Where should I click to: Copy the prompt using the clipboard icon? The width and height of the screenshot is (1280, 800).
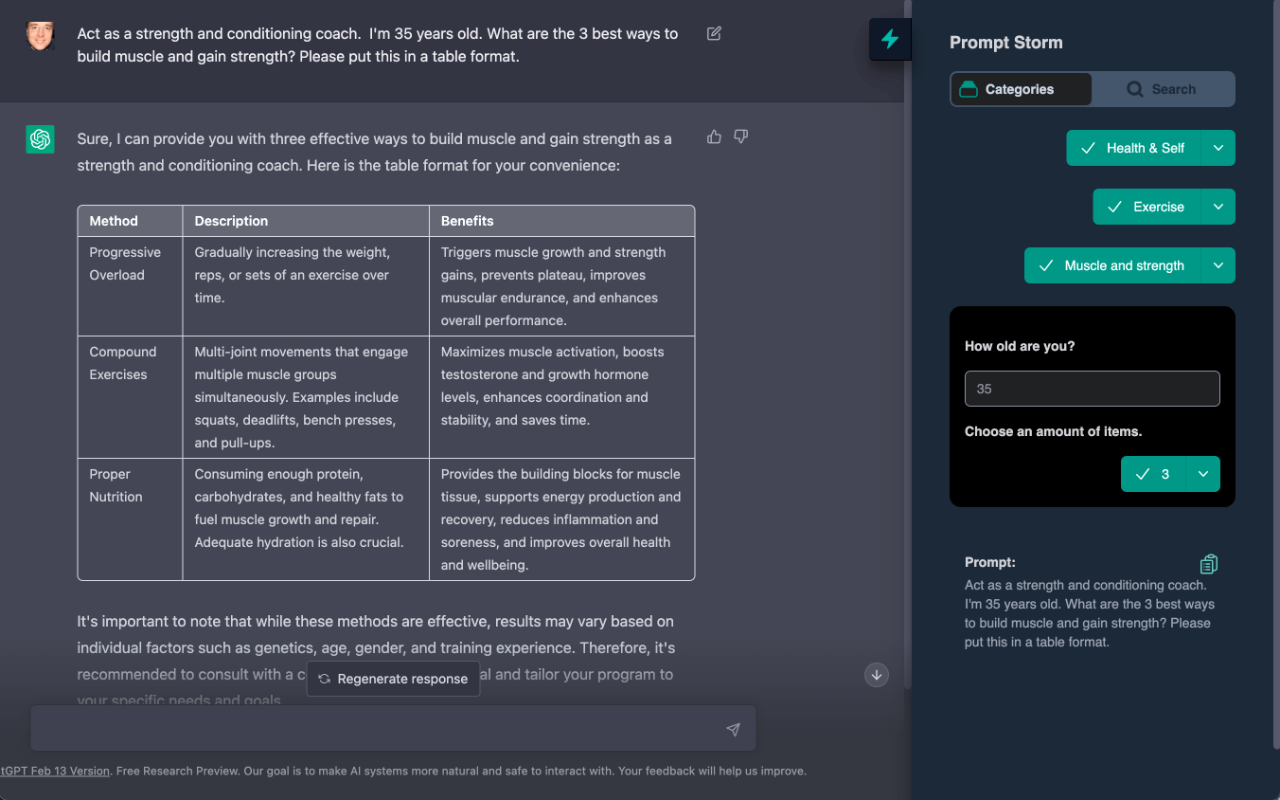pyautogui.click(x=1208, y=564)
